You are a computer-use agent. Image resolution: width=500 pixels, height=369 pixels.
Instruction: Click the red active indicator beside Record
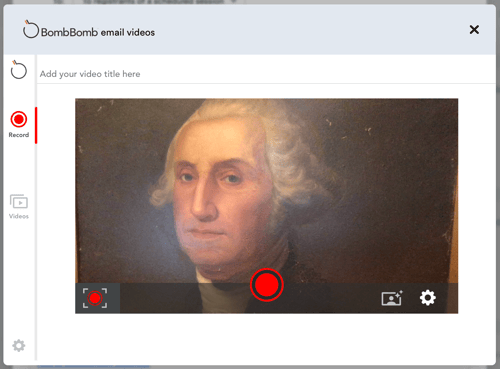(36, 125)
